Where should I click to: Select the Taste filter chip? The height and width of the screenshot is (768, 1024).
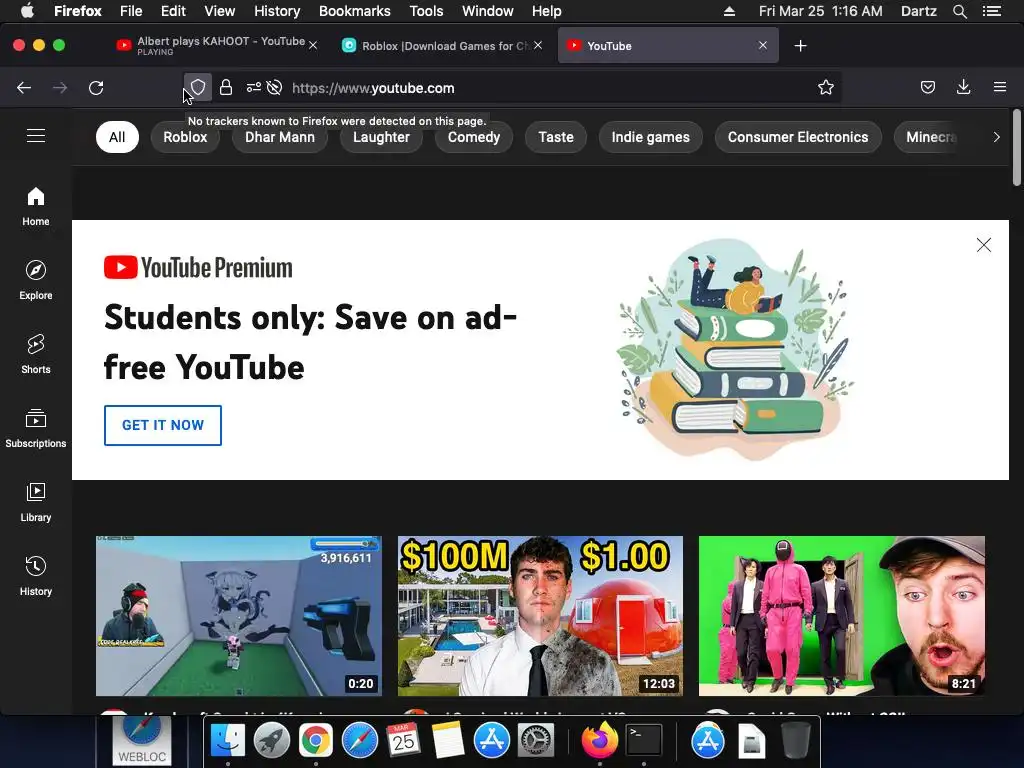coord(556,137)
